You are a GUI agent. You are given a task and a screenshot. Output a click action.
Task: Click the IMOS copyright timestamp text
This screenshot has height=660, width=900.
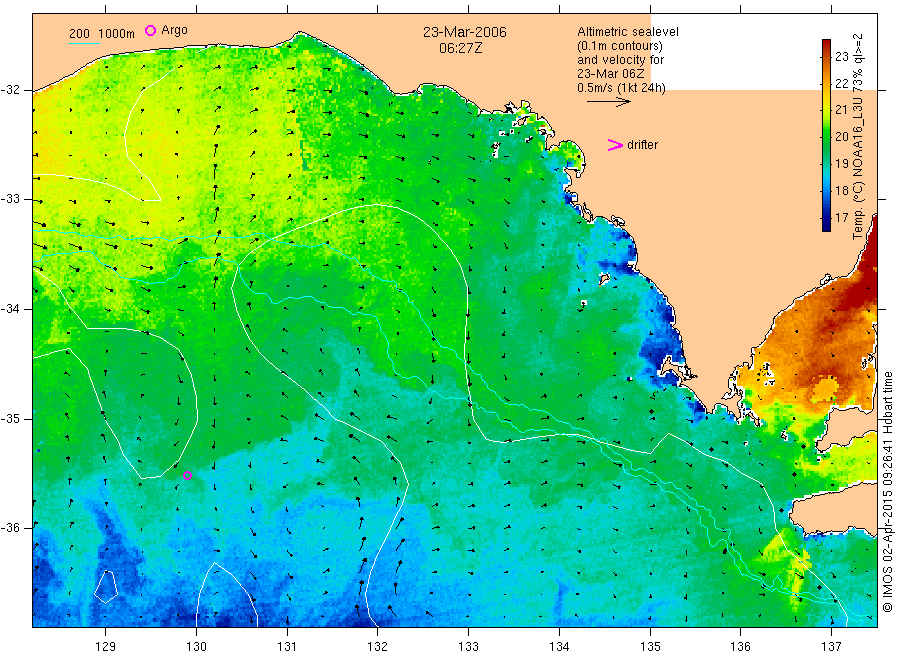tap(887, 492)
